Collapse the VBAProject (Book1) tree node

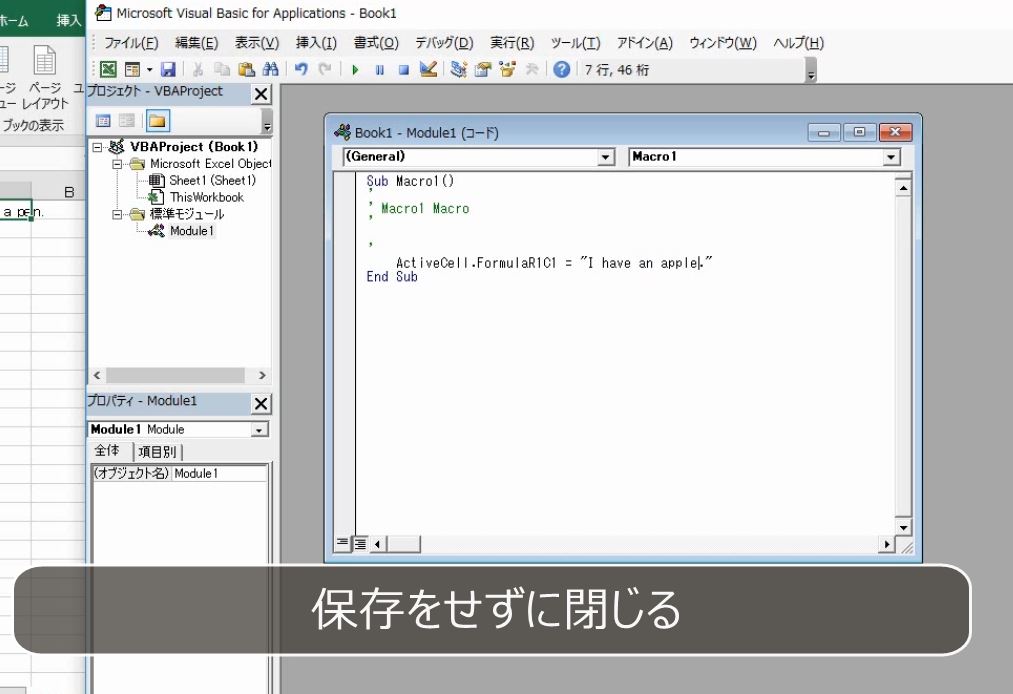point(97,147)
